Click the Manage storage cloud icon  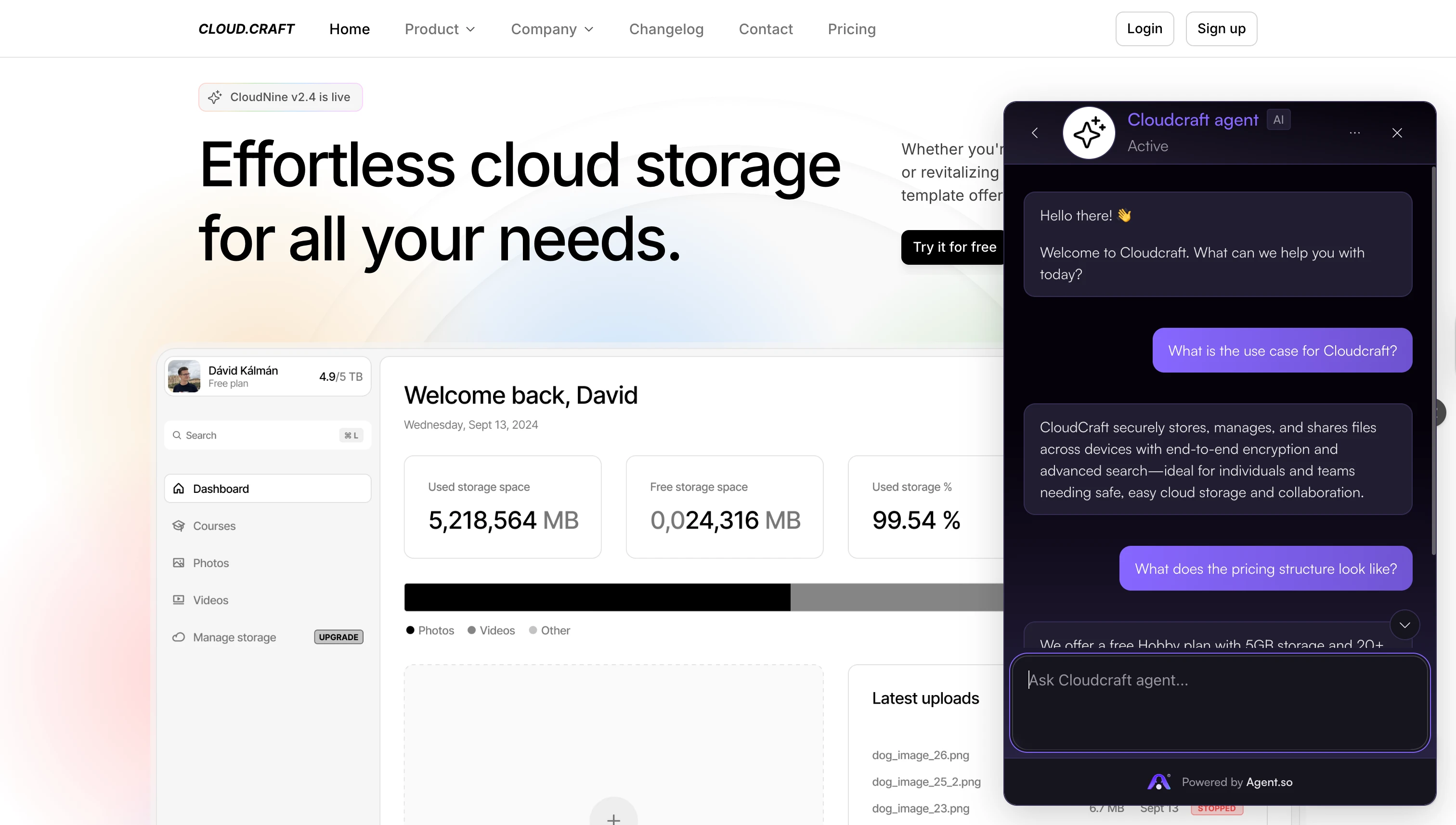pos(179,637)
